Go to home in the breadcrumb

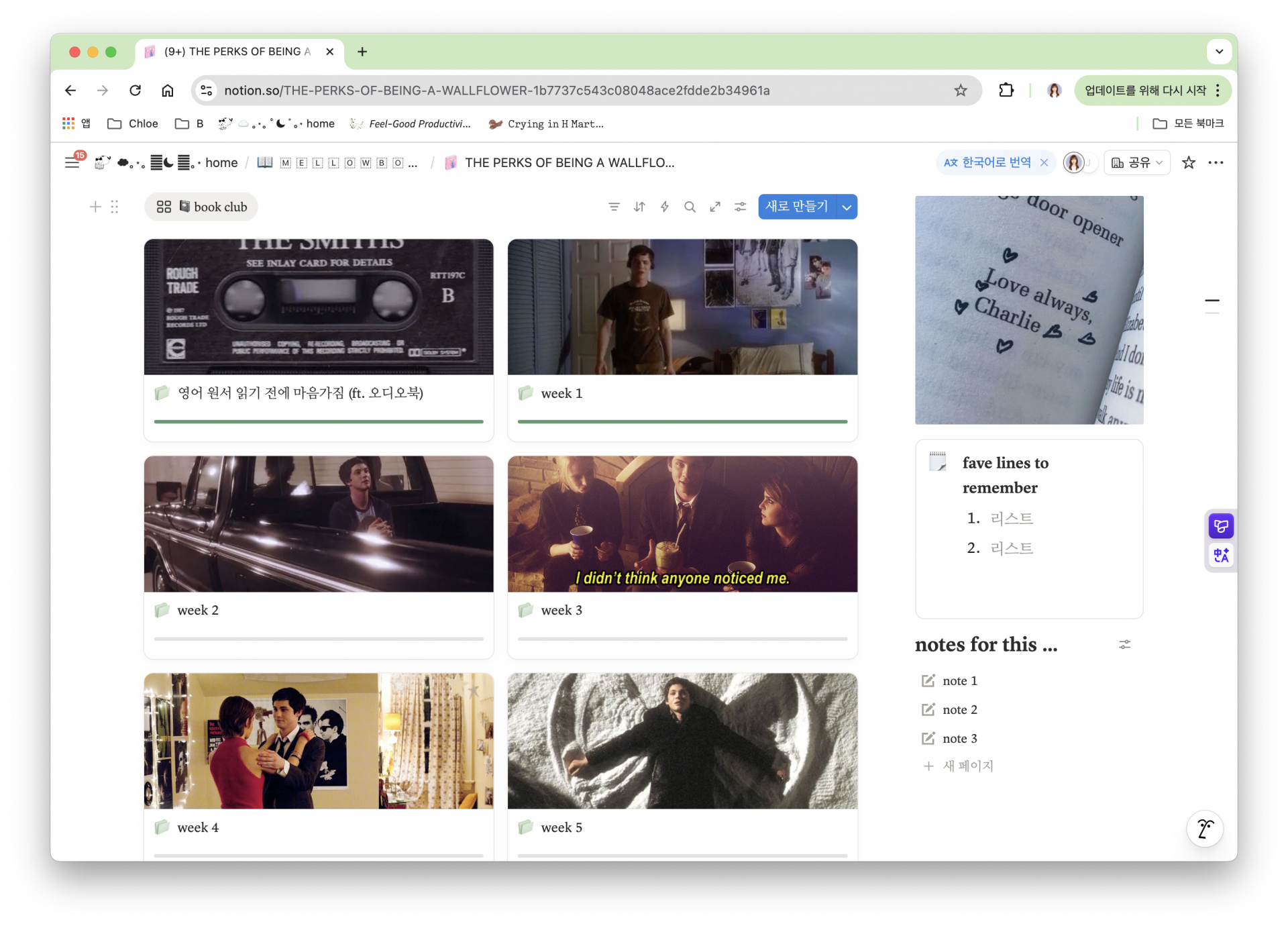[221, 162]
